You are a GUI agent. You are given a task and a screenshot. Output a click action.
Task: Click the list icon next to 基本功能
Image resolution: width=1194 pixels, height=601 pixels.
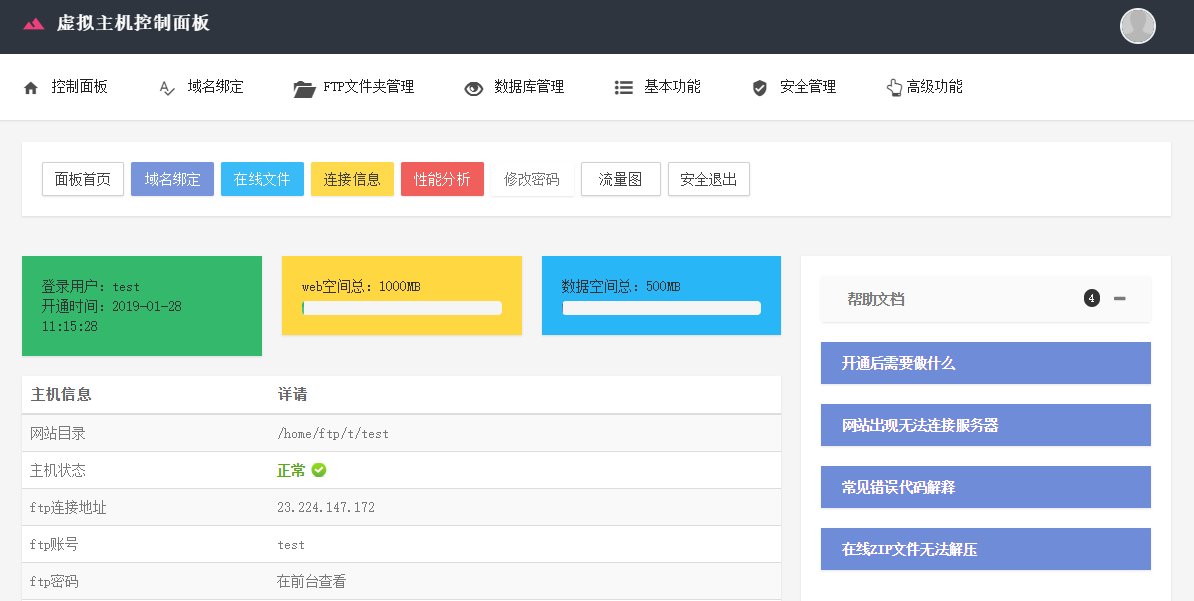point(623,87)
